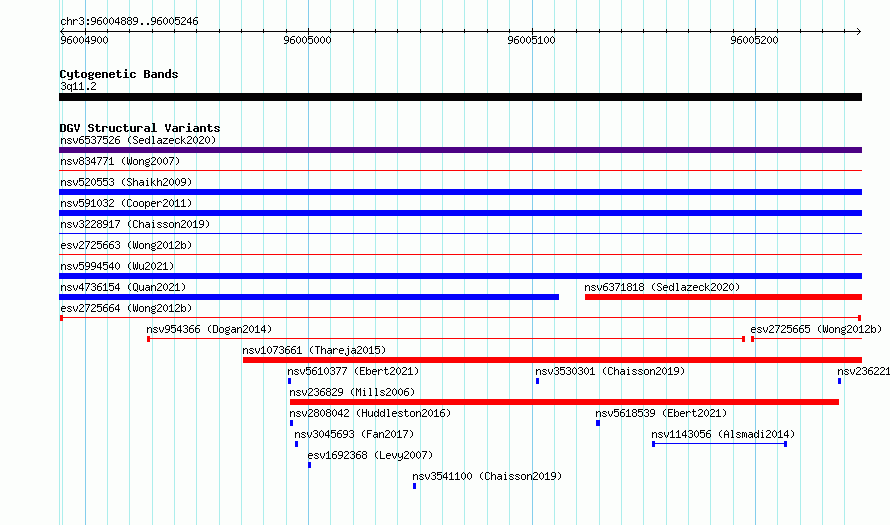The width and height of the screenshot is (890, 525).
Task: Click the red bar under nsv1073661
Action: [x=552, y=360]
